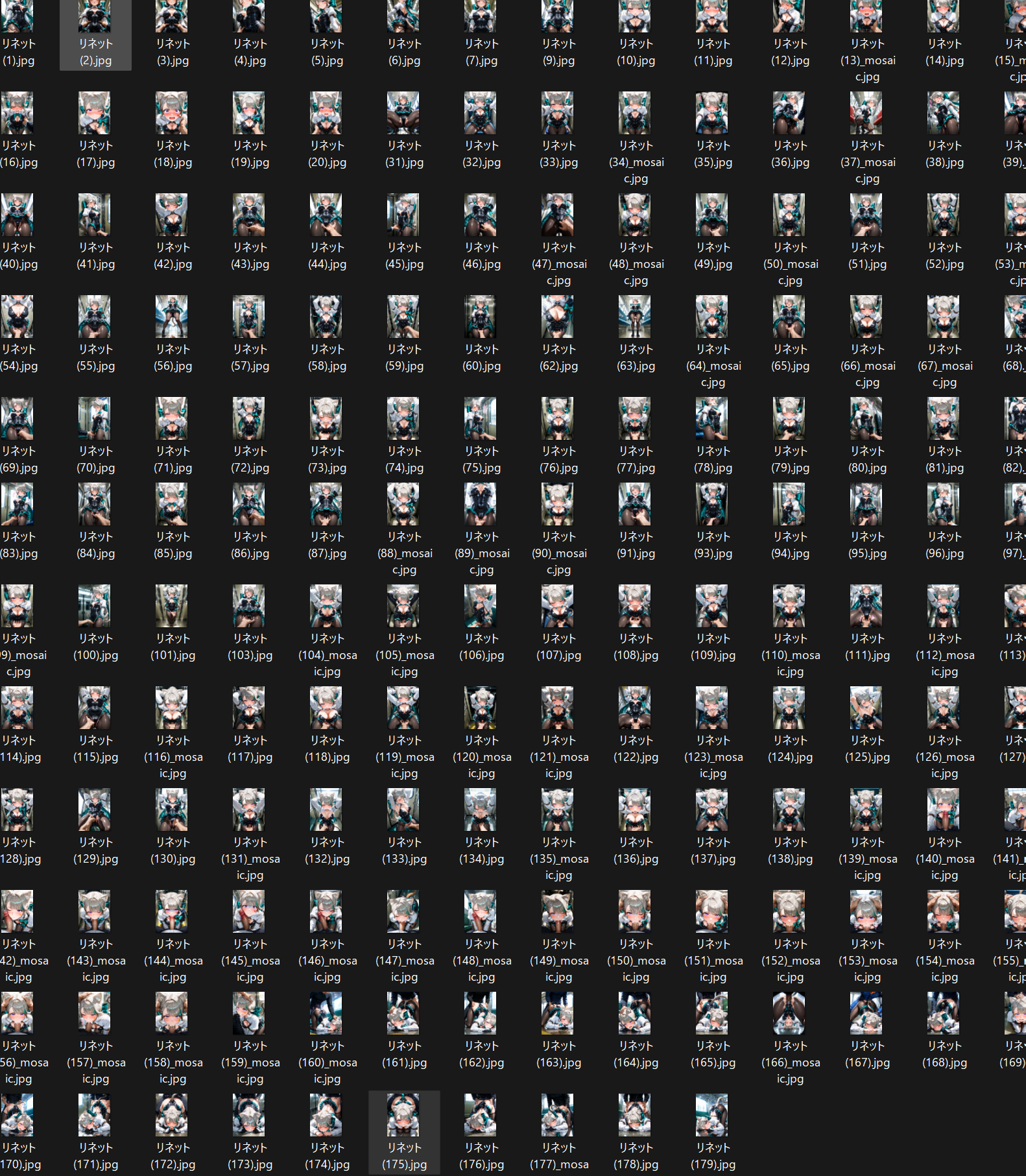
Task: Select the file リネット (175).jpg
Action: point(404,1133)
